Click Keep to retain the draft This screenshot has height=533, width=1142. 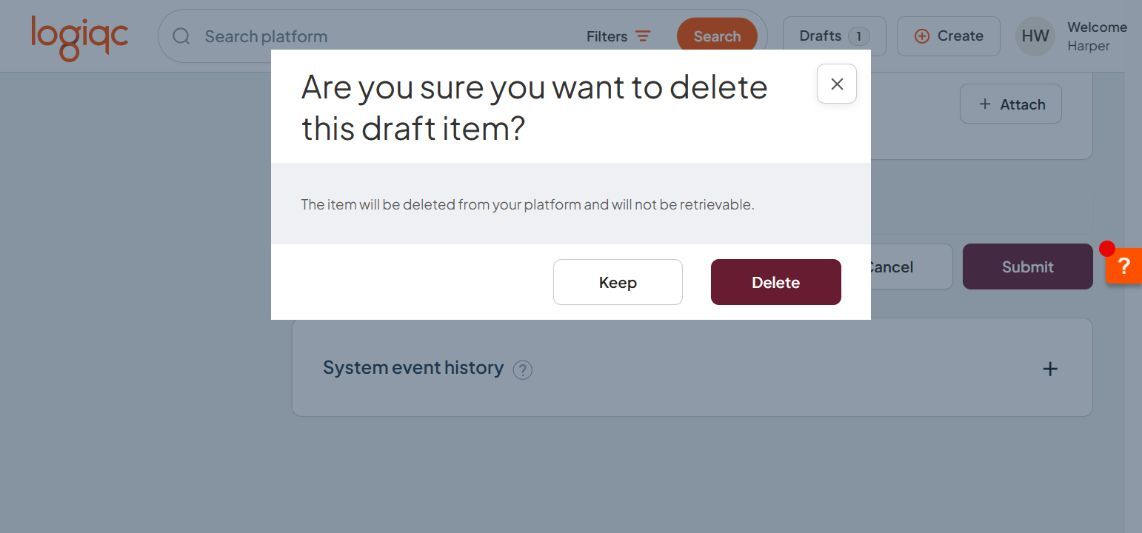click(618, 282)
